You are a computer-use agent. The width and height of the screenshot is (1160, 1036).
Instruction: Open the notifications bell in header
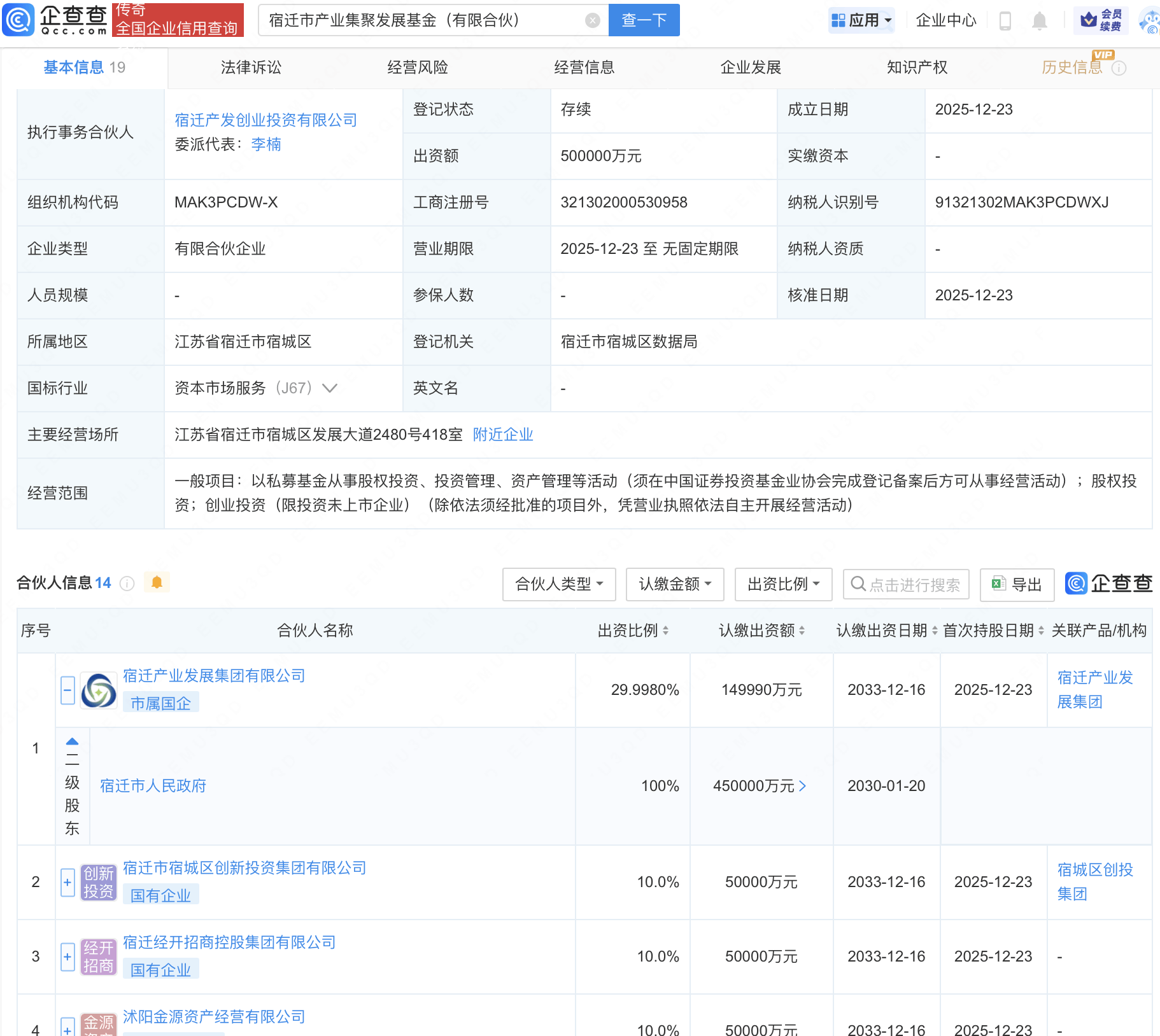pos(1039,21)
